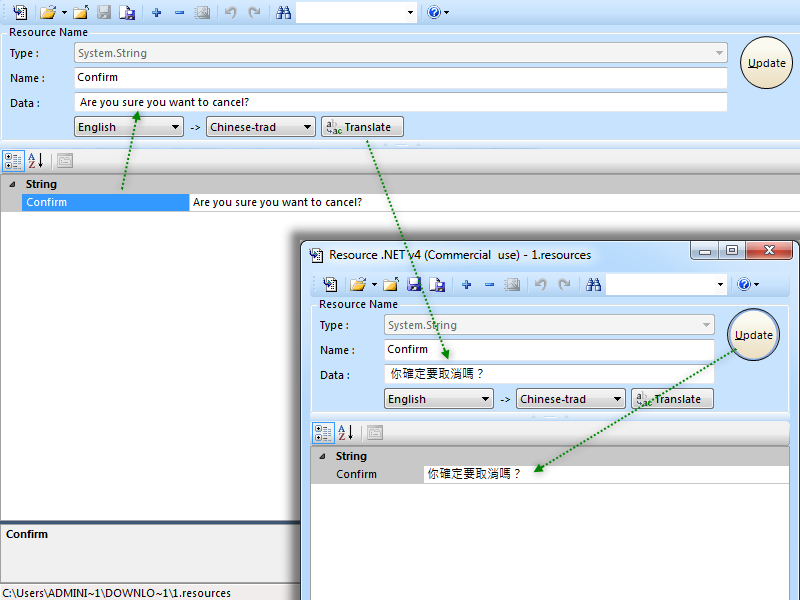
Task: Open the dropdown arrow beside front window open icon
Action: [374, 284]
